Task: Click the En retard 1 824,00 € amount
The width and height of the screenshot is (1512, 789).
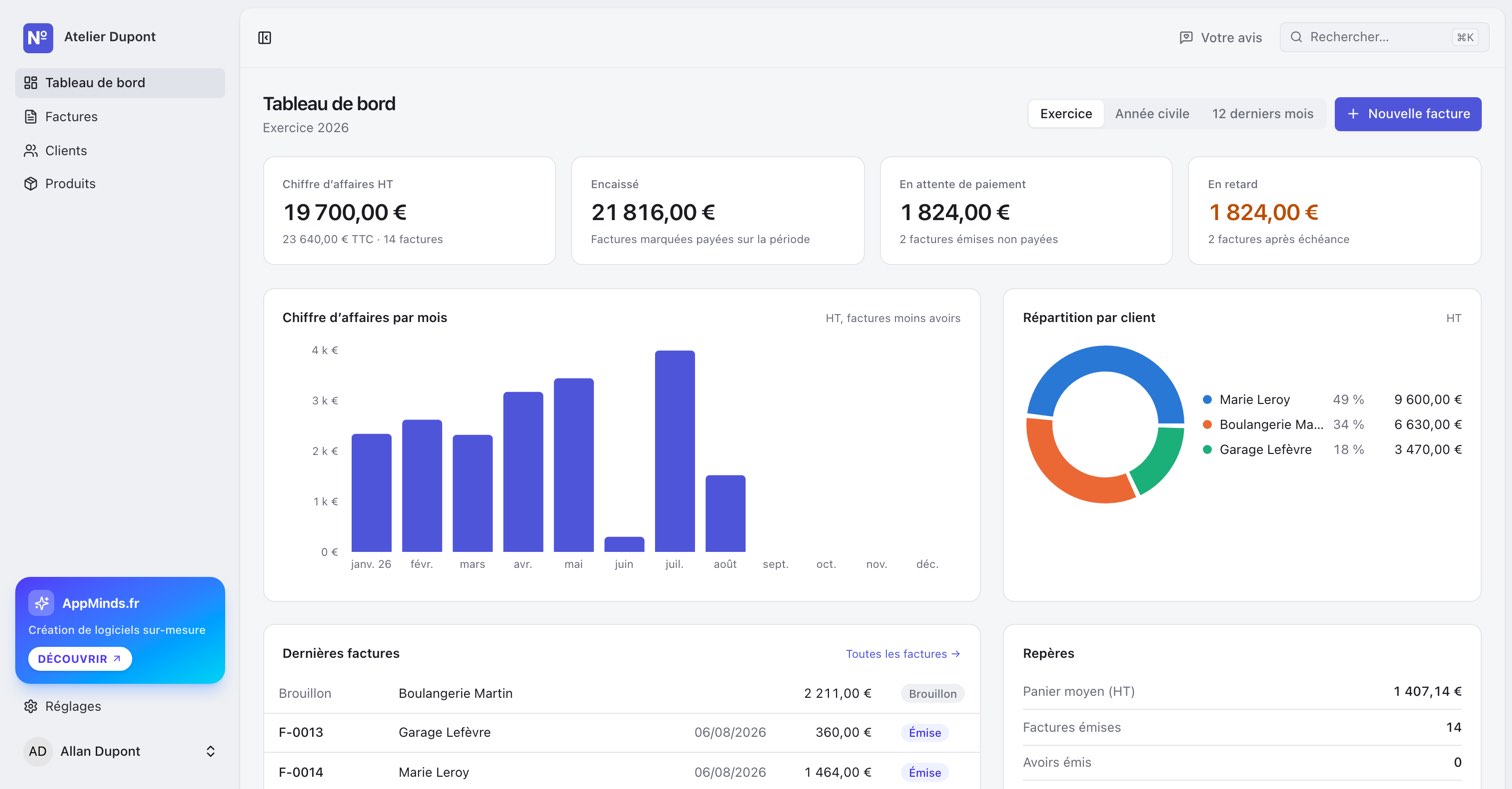Action: pos(1263,212)
